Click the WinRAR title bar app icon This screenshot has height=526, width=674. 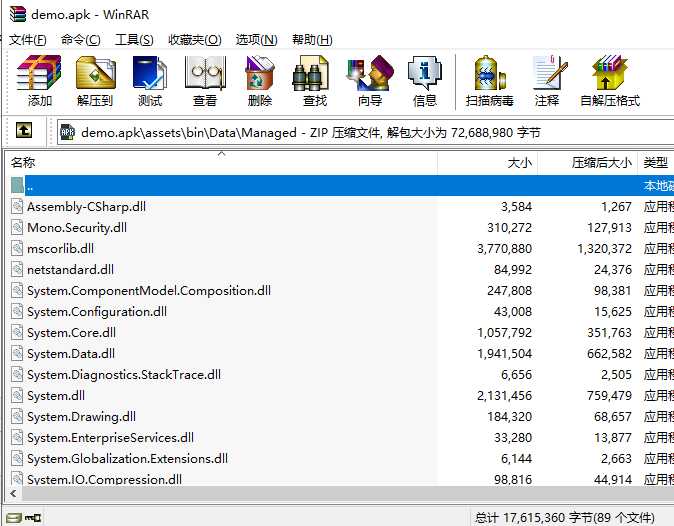18,14
